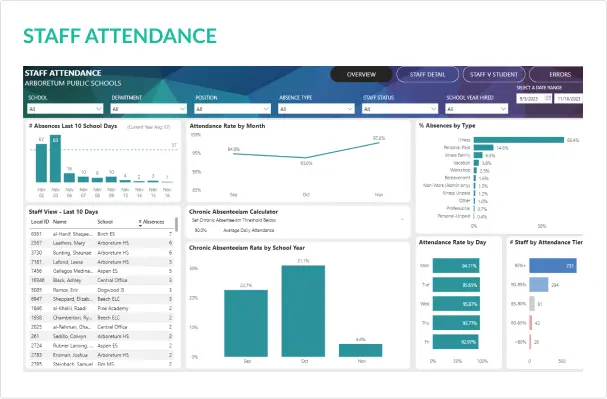The height and width of the screenshot is (399, 607).
Task: Click the Mon attendance rate bar
Action: pos(456,265)
